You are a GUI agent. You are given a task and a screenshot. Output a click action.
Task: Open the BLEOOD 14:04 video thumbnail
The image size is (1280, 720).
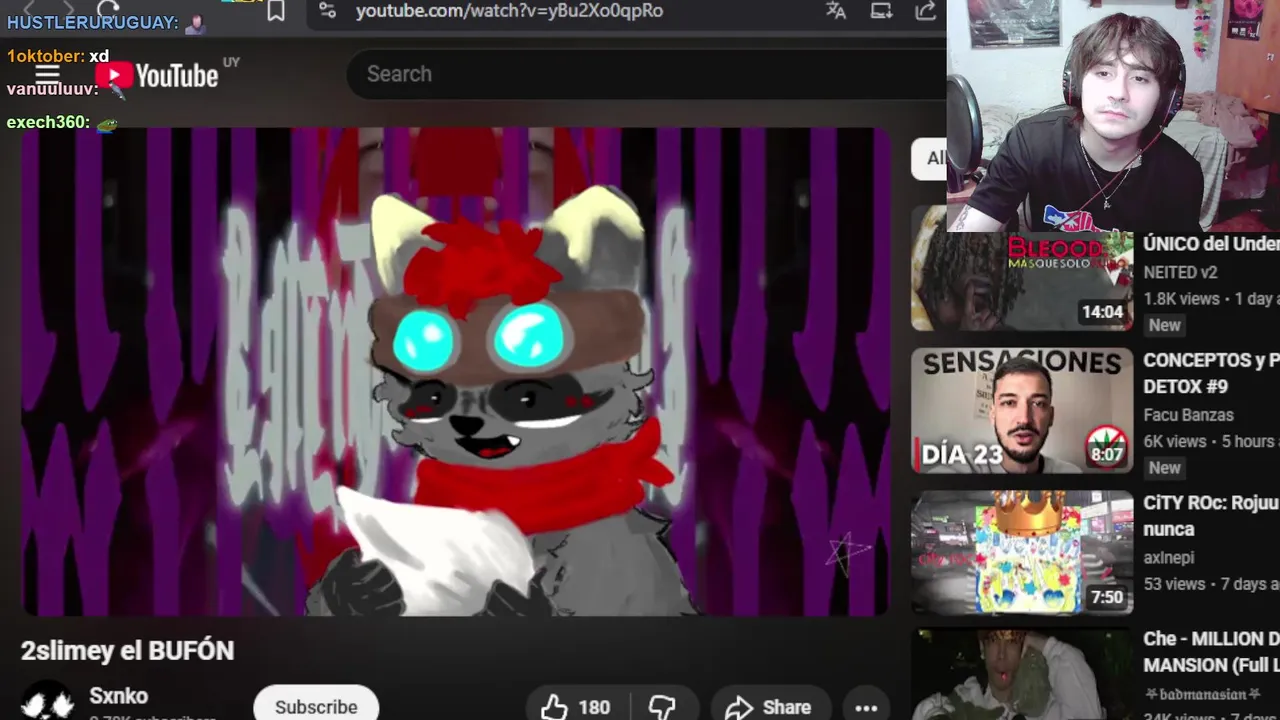click(x=1022, y=281)
